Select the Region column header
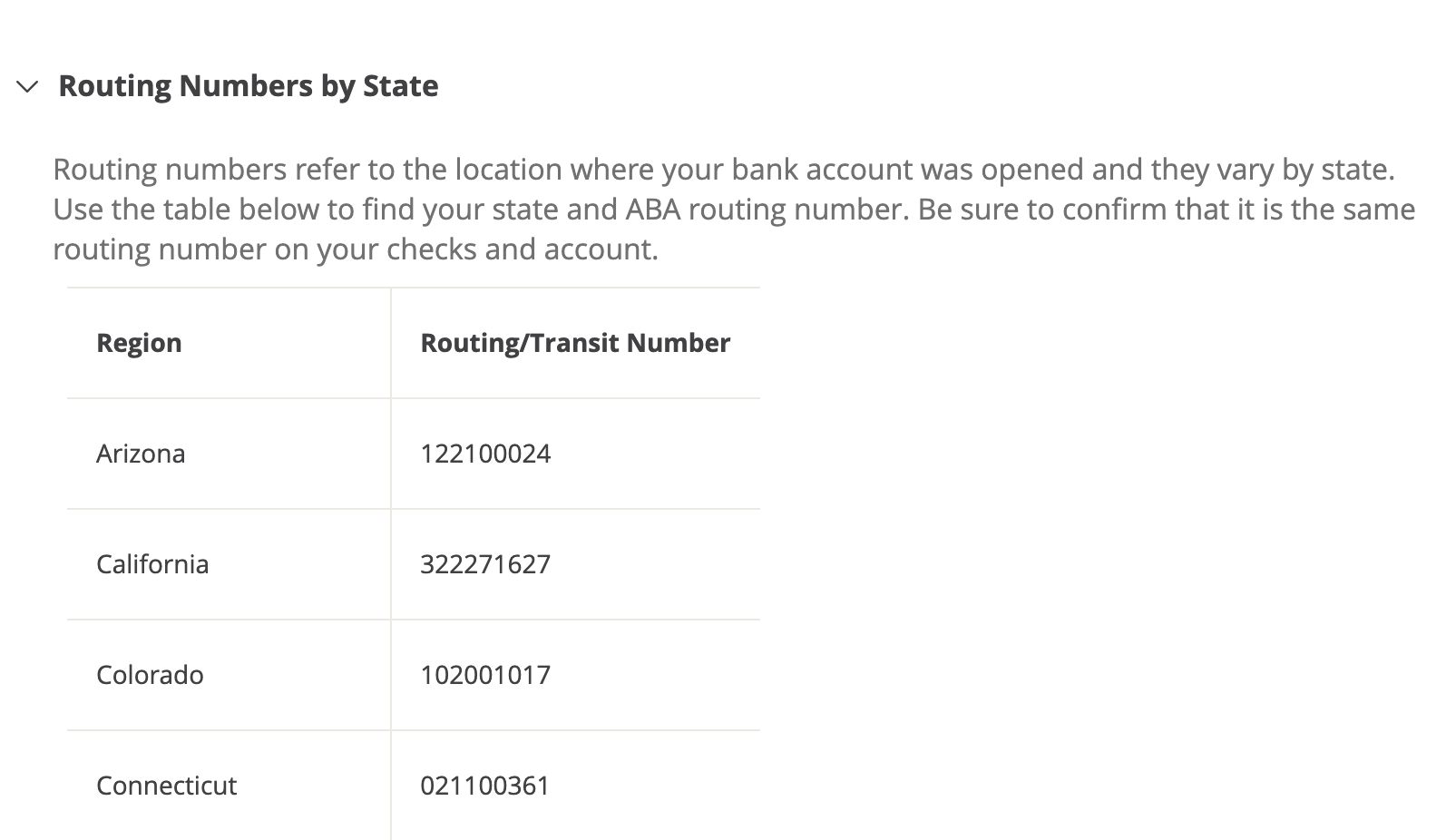Viewport: 1446px width, 840px height. [x=139, y=343]
